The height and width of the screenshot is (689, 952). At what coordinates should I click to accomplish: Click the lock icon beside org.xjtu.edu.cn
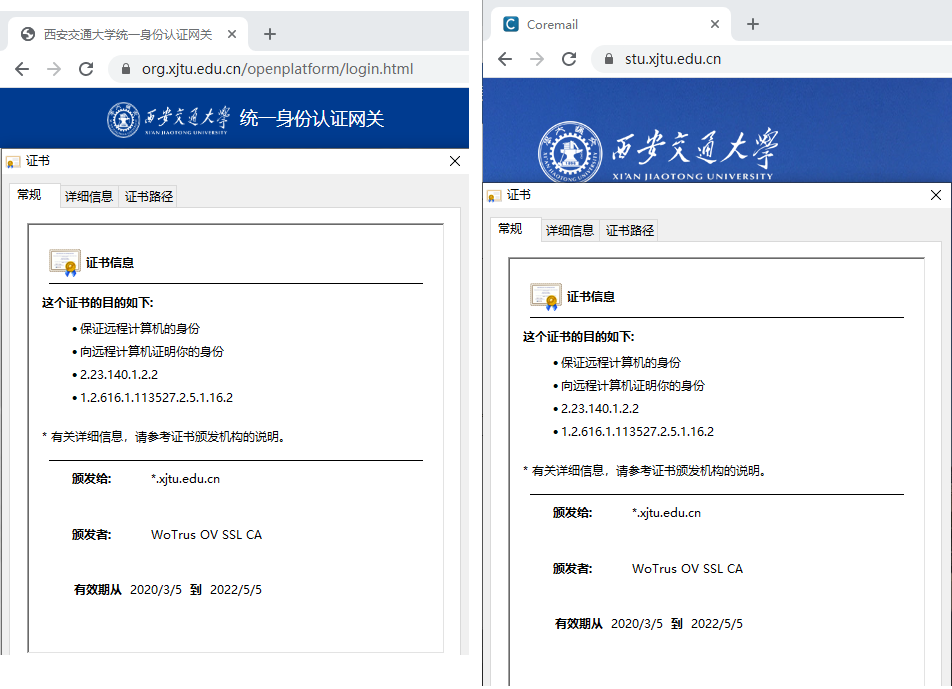coord(126,69)
